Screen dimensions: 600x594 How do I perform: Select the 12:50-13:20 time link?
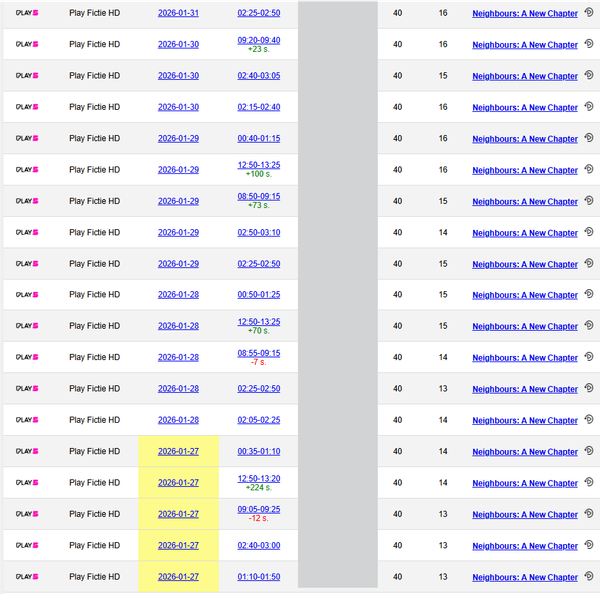258,478
